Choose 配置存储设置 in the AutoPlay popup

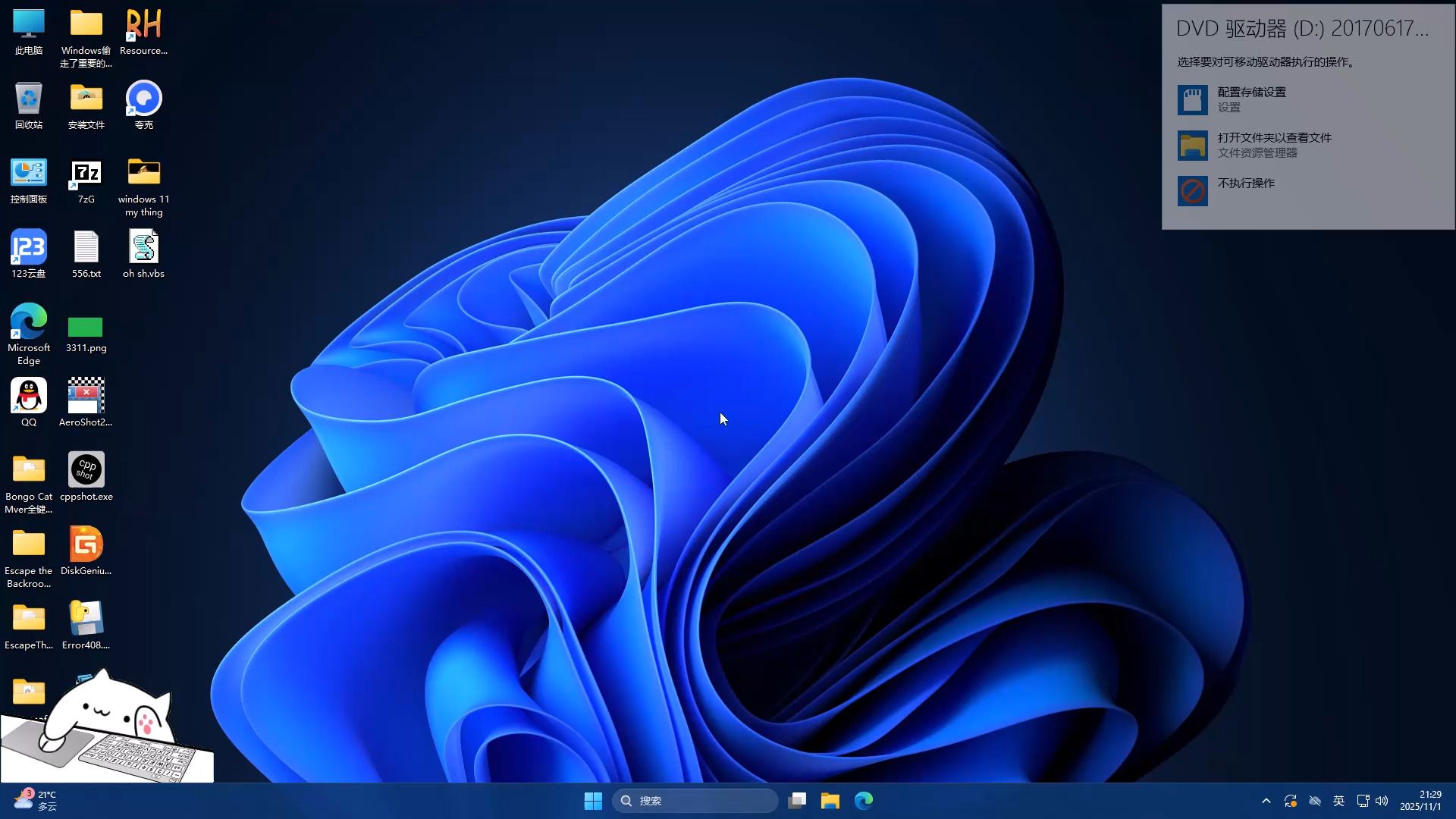tap(1251, 99)
